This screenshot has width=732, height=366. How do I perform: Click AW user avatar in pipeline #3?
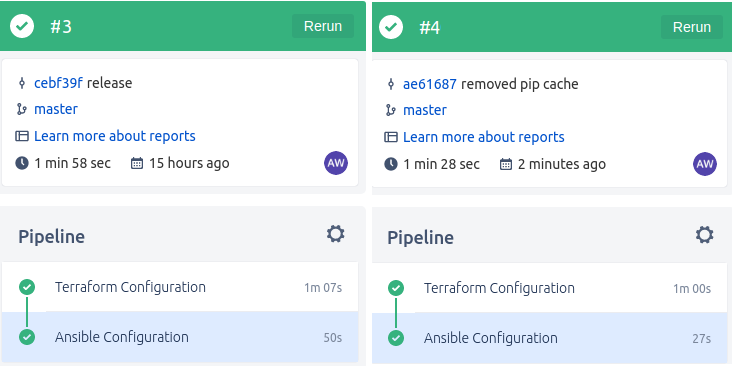pos(336,163)
